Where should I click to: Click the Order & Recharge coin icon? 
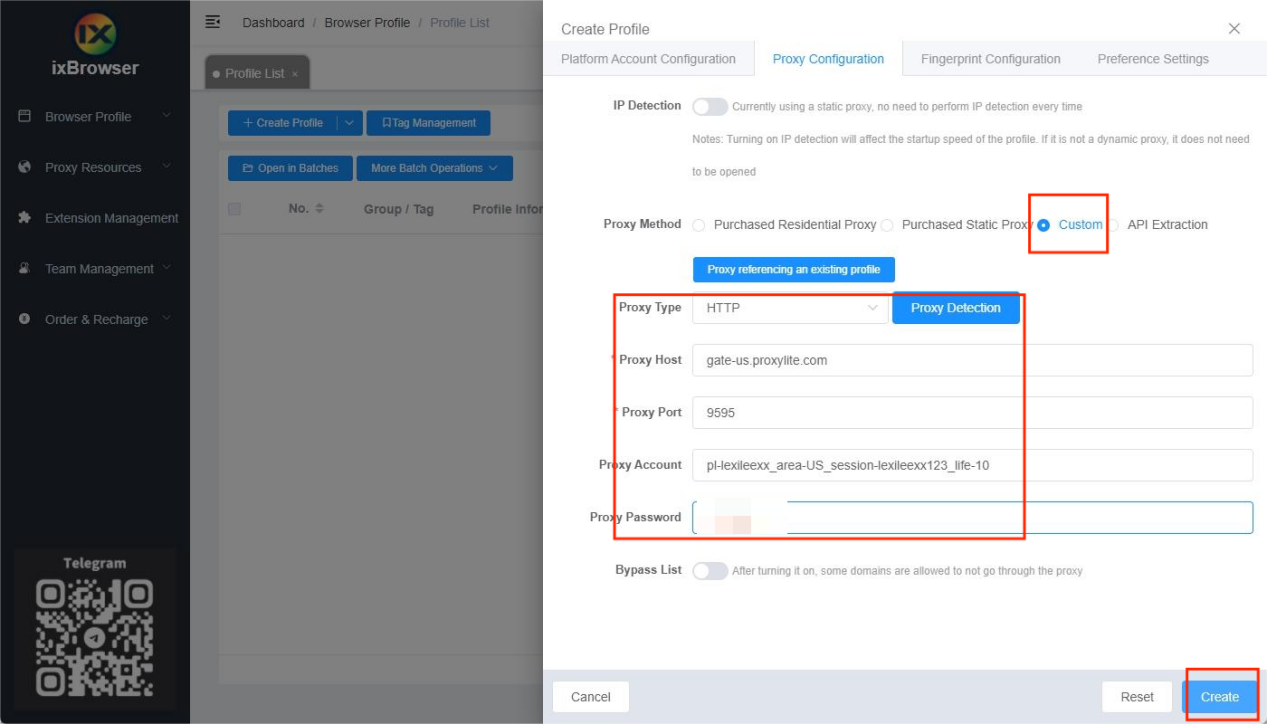click(x=25, y=319)
